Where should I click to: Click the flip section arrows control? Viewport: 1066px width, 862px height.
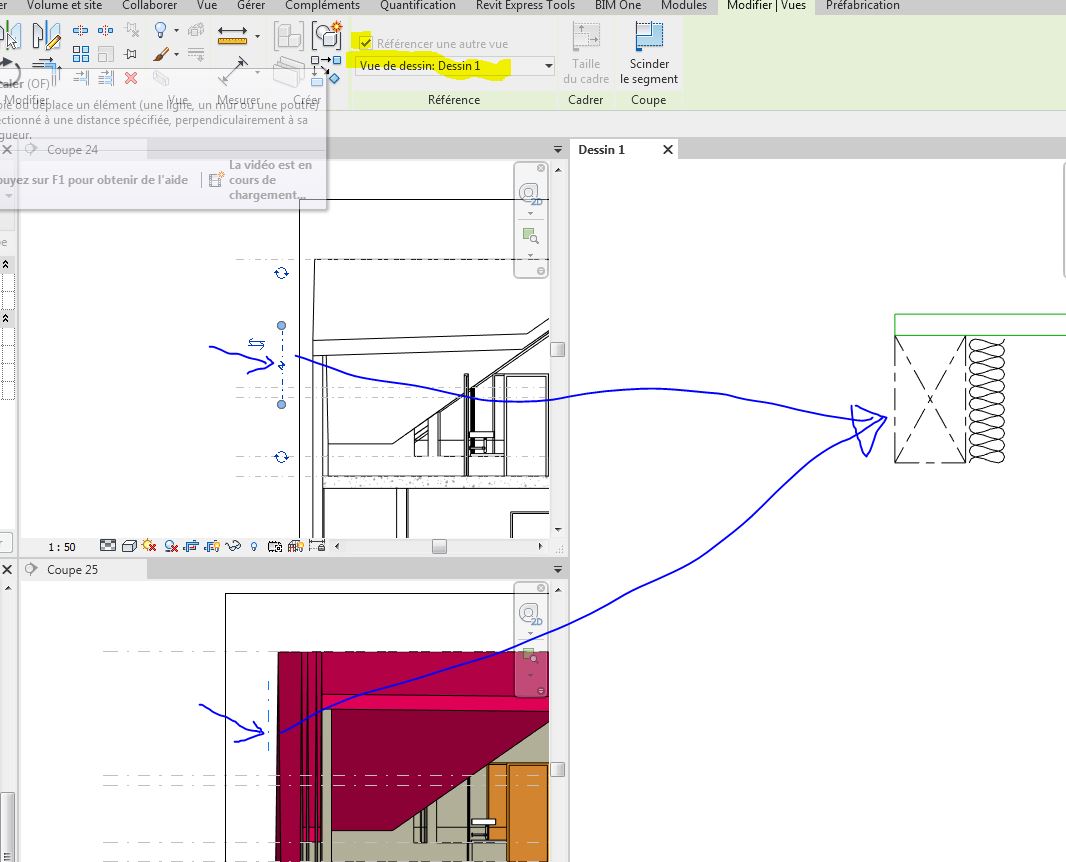pyautogui.click(x=256, y=344)
